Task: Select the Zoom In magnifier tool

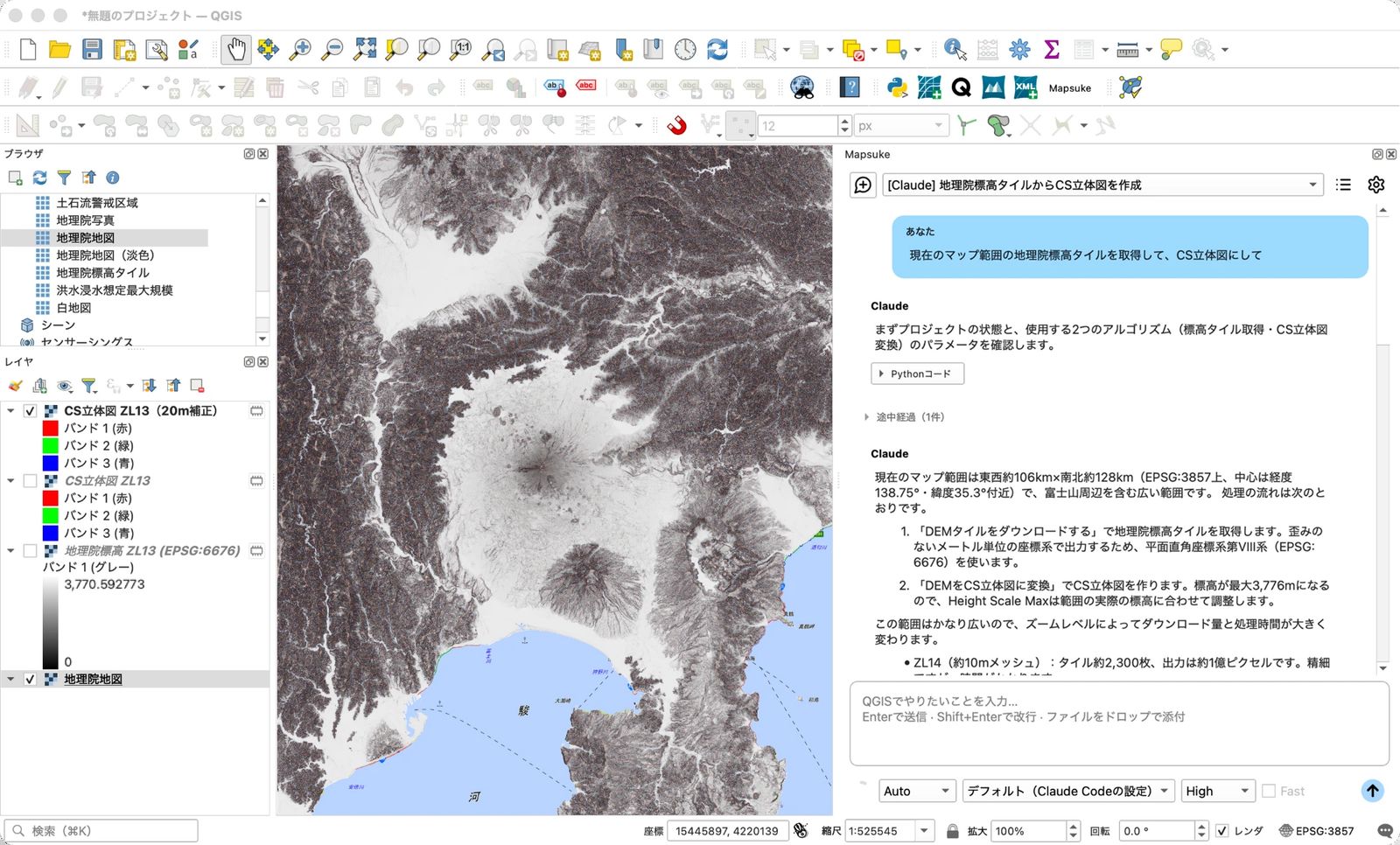Action: point(300,49)
